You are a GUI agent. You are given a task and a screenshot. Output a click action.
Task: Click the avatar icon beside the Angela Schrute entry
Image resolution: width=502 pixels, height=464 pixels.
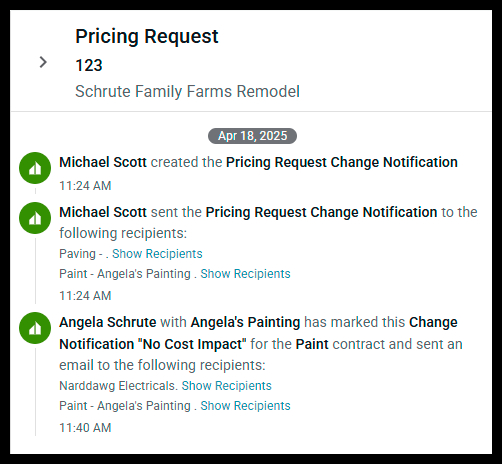[x=35, y=328]
